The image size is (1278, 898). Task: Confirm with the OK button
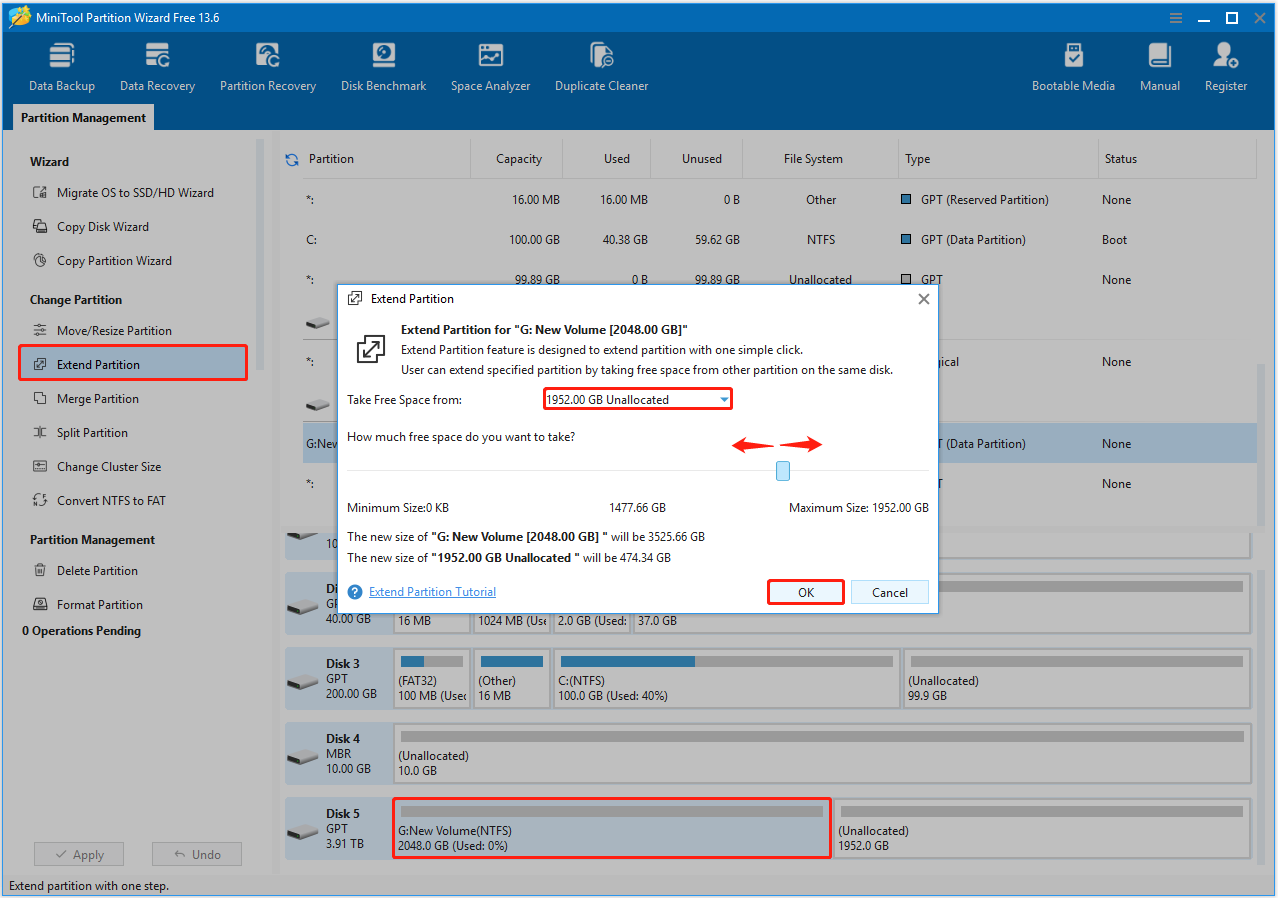(805, 591)
